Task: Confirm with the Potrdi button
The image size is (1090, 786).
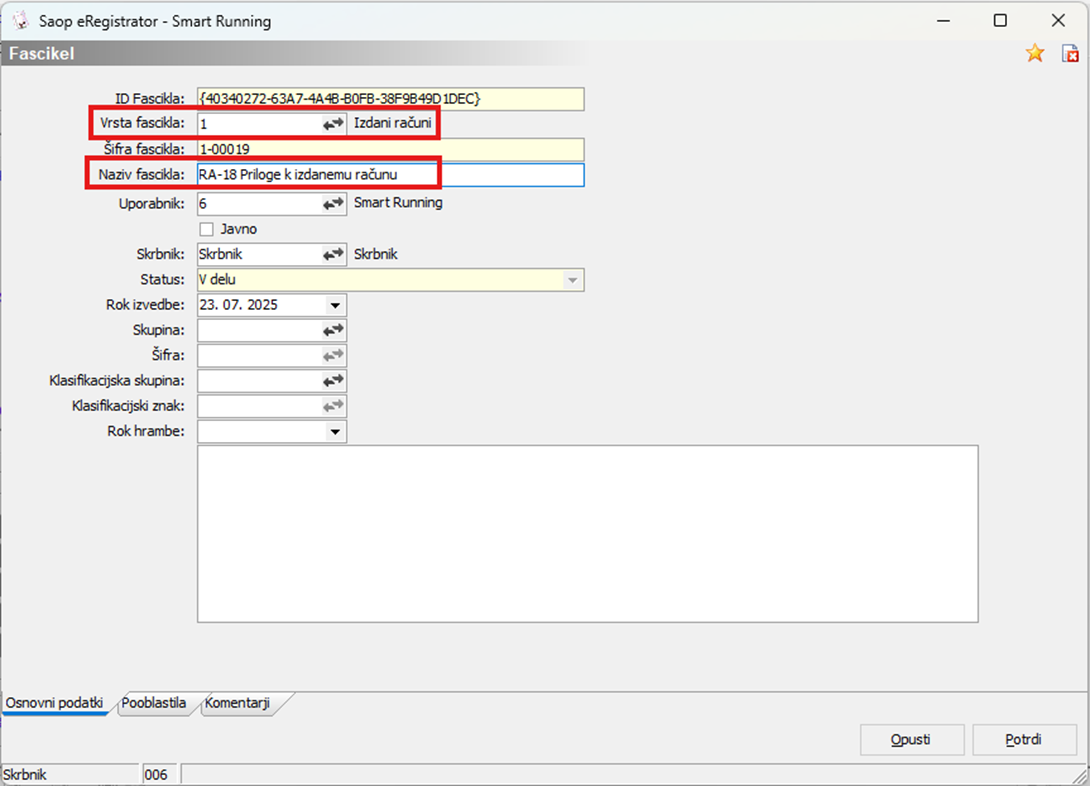Action: 1023,739
